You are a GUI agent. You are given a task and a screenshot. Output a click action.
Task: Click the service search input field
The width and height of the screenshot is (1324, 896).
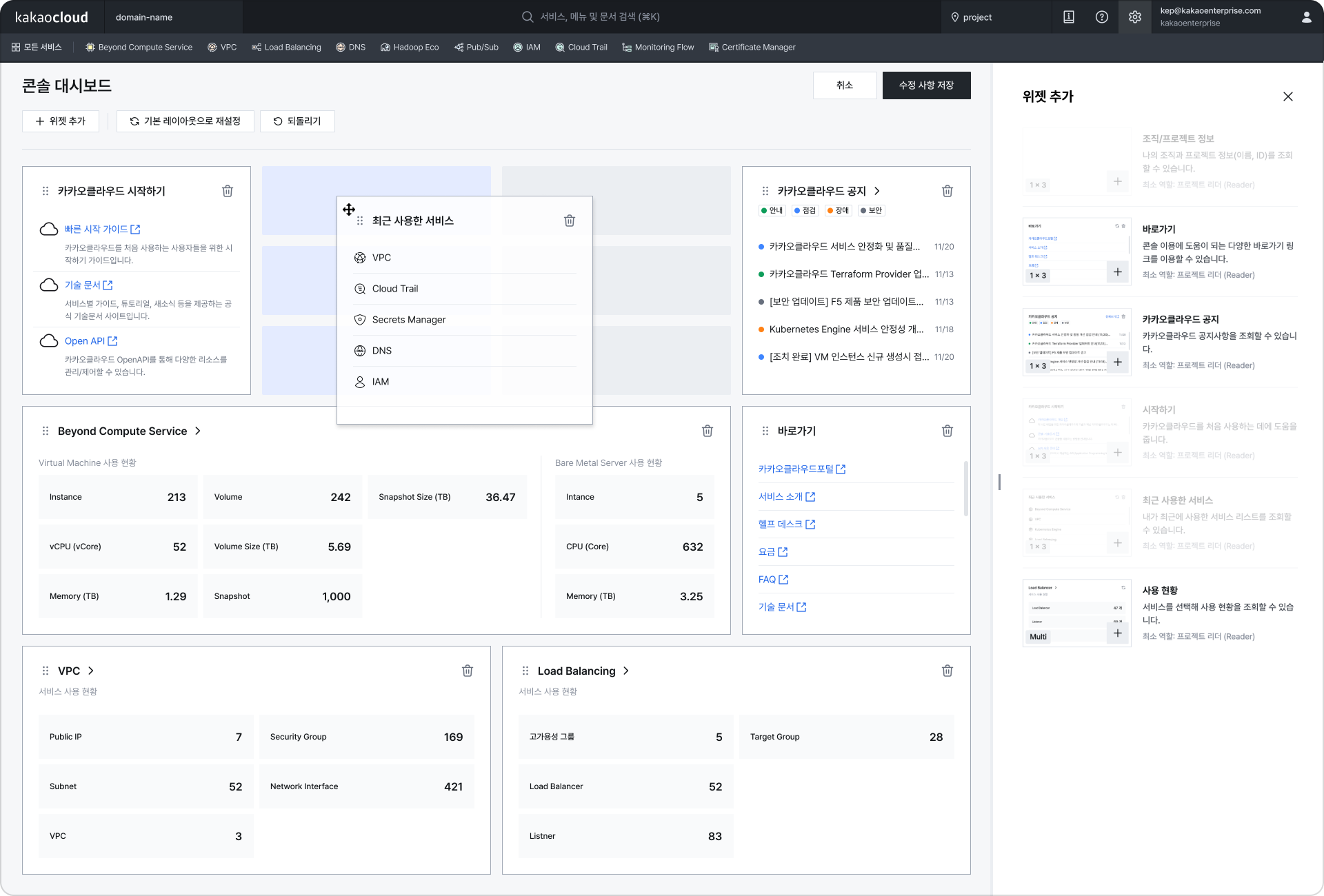pos(600,17)
